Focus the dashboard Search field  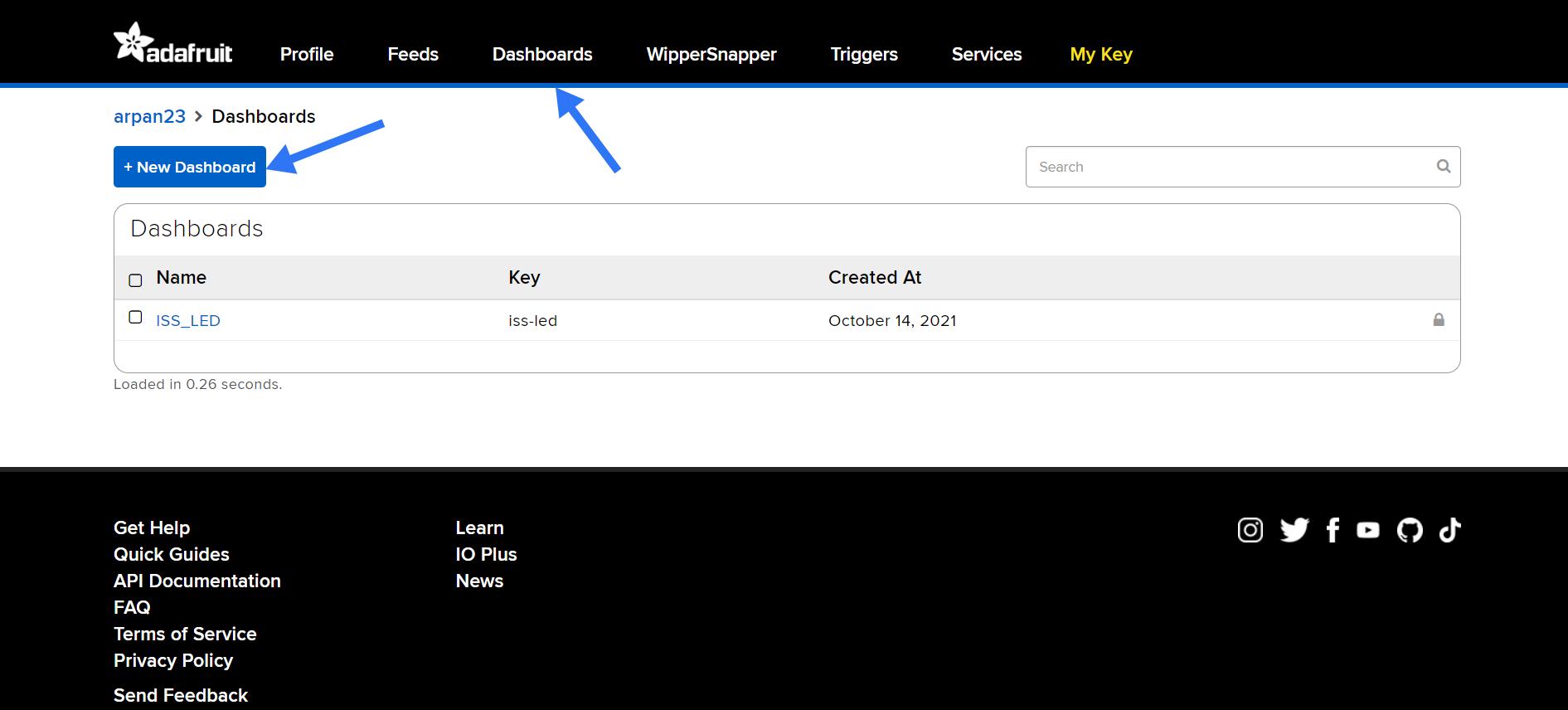(1243, 167)
